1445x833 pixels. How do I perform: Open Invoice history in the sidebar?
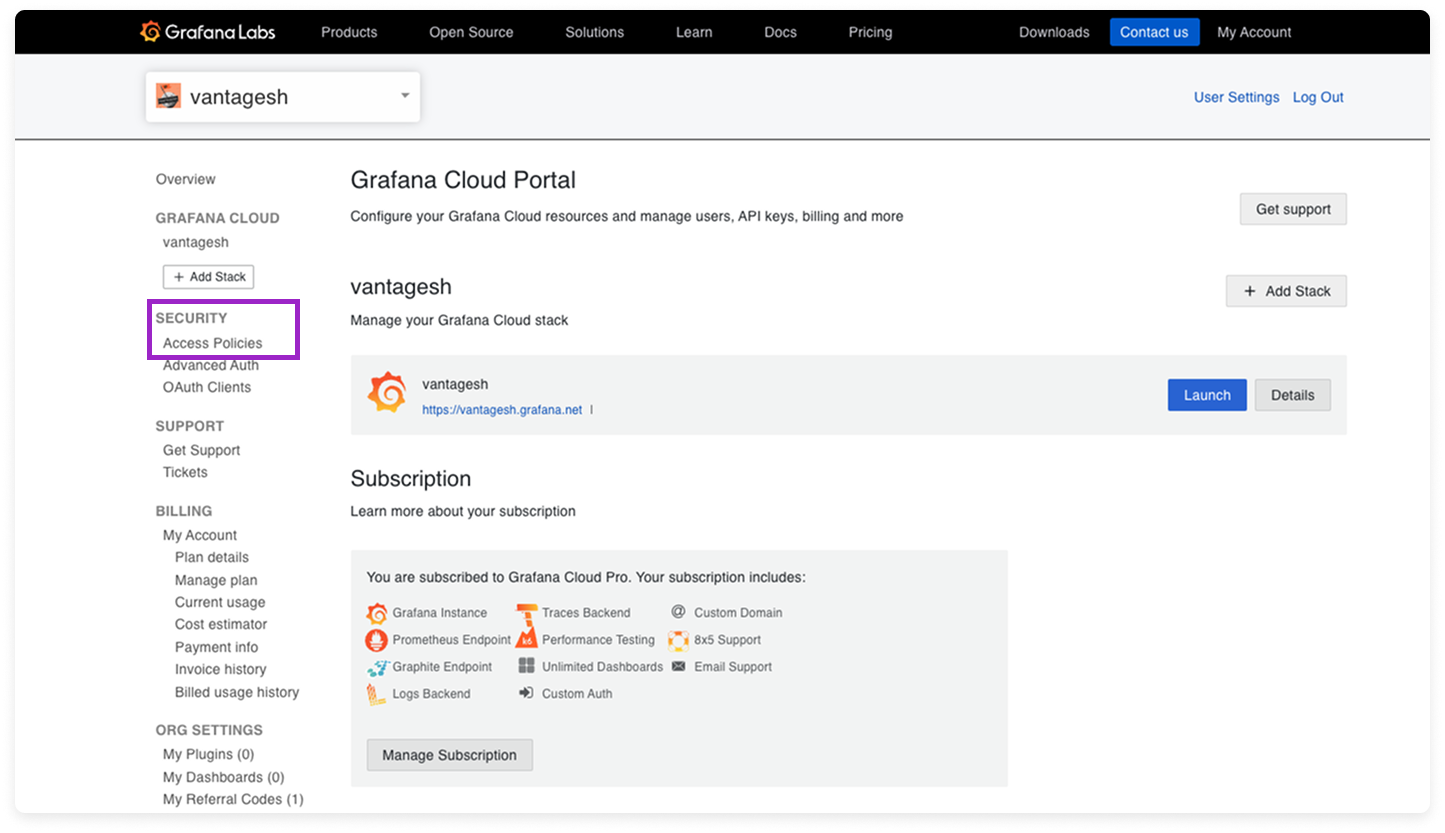pyautogui.click(x=220, y=669)
